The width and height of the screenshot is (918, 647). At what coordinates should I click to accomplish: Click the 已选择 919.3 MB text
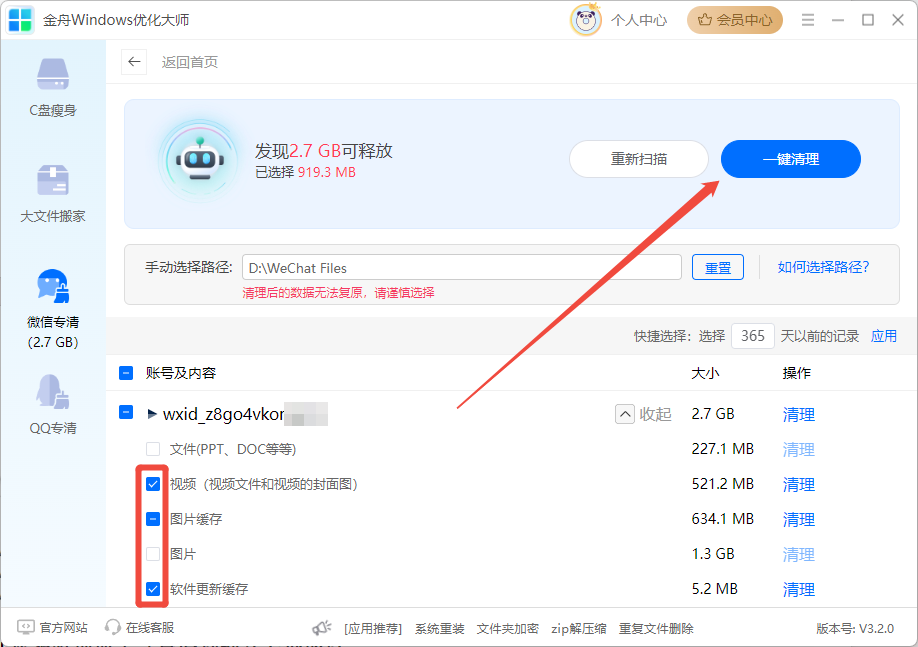coord(306,172)
